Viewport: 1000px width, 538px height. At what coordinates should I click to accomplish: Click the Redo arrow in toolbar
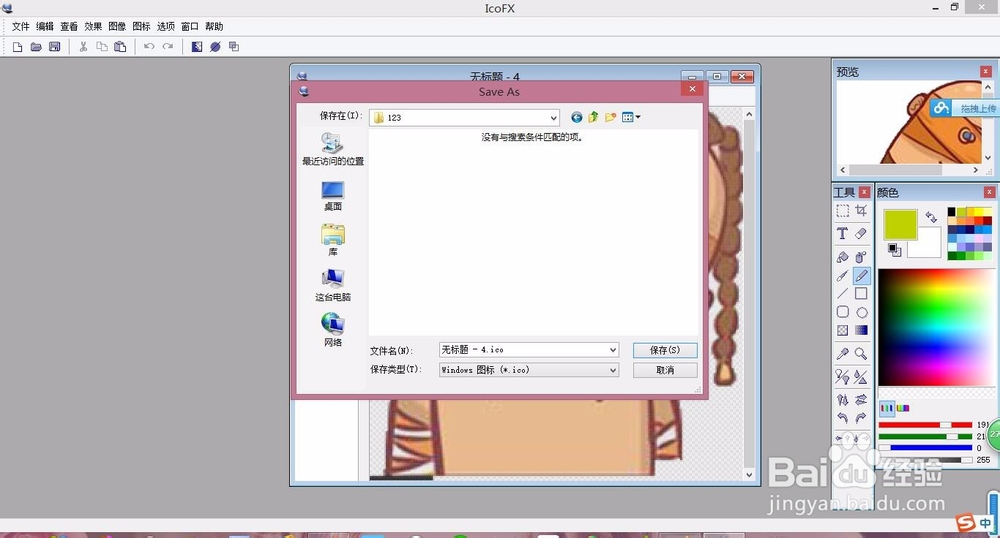click(x=168, y=47)
